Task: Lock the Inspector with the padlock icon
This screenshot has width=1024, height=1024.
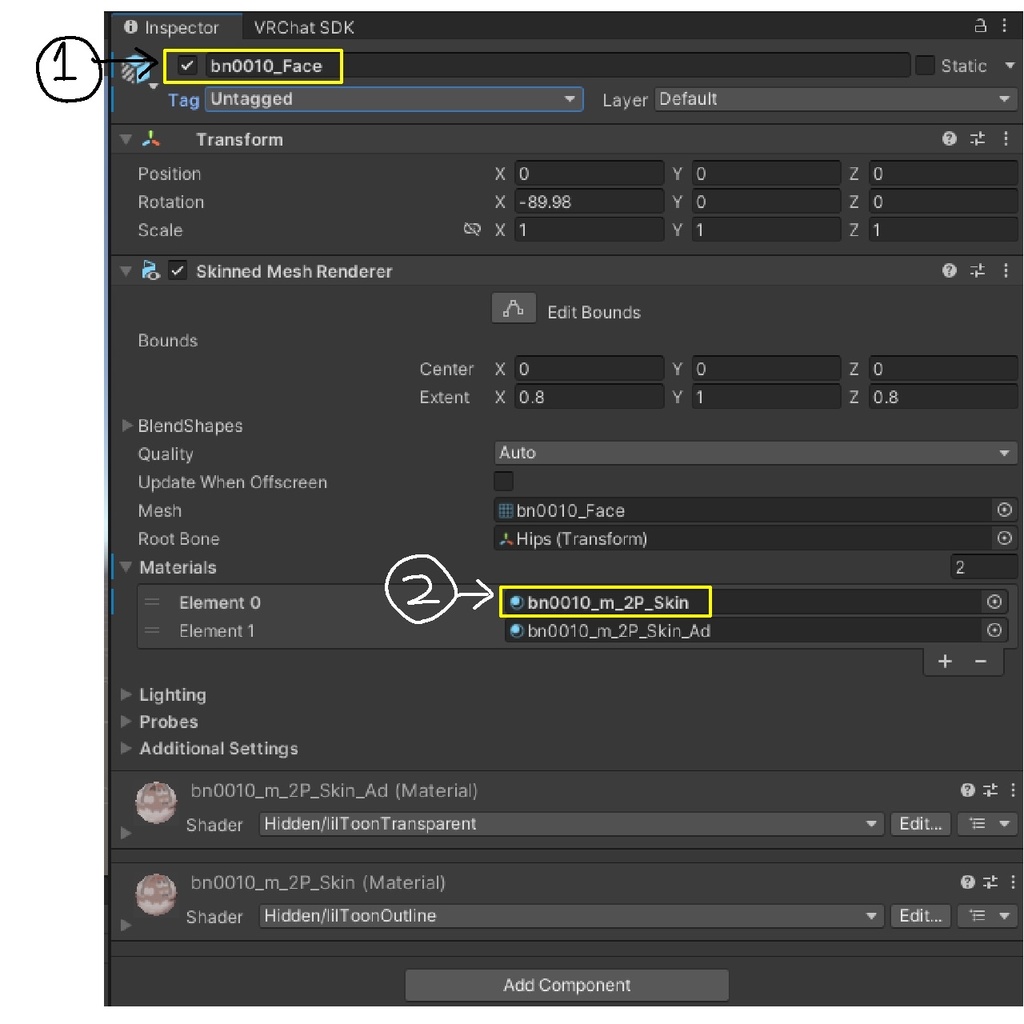Action: [x=980, y=26]
